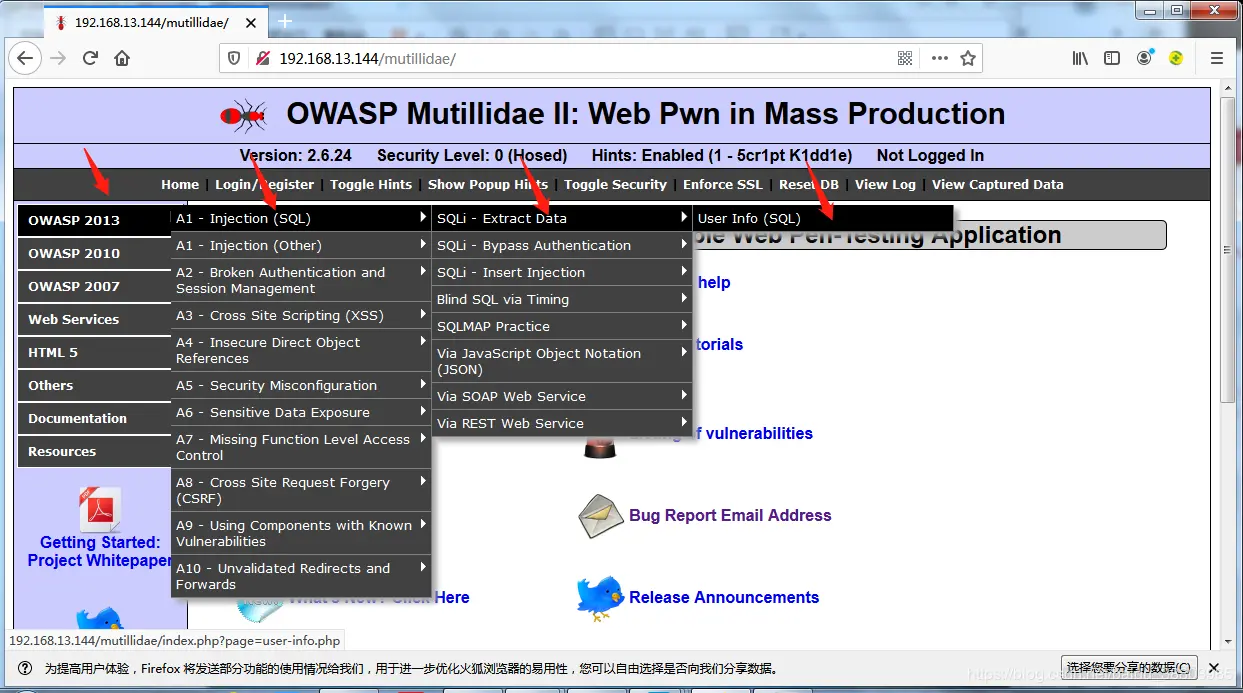The width and height of the screenshot is (1243, 693).
Task: Open View Captured Data link
Action: pos(998,184)
